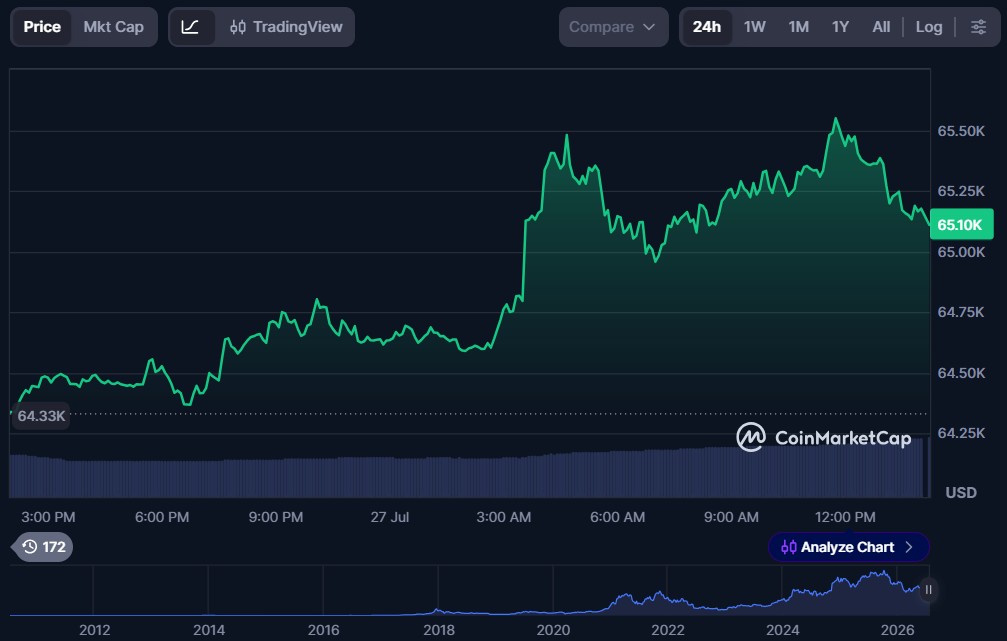Switch to Mkt Cap tab

click(x=114, y=27)
